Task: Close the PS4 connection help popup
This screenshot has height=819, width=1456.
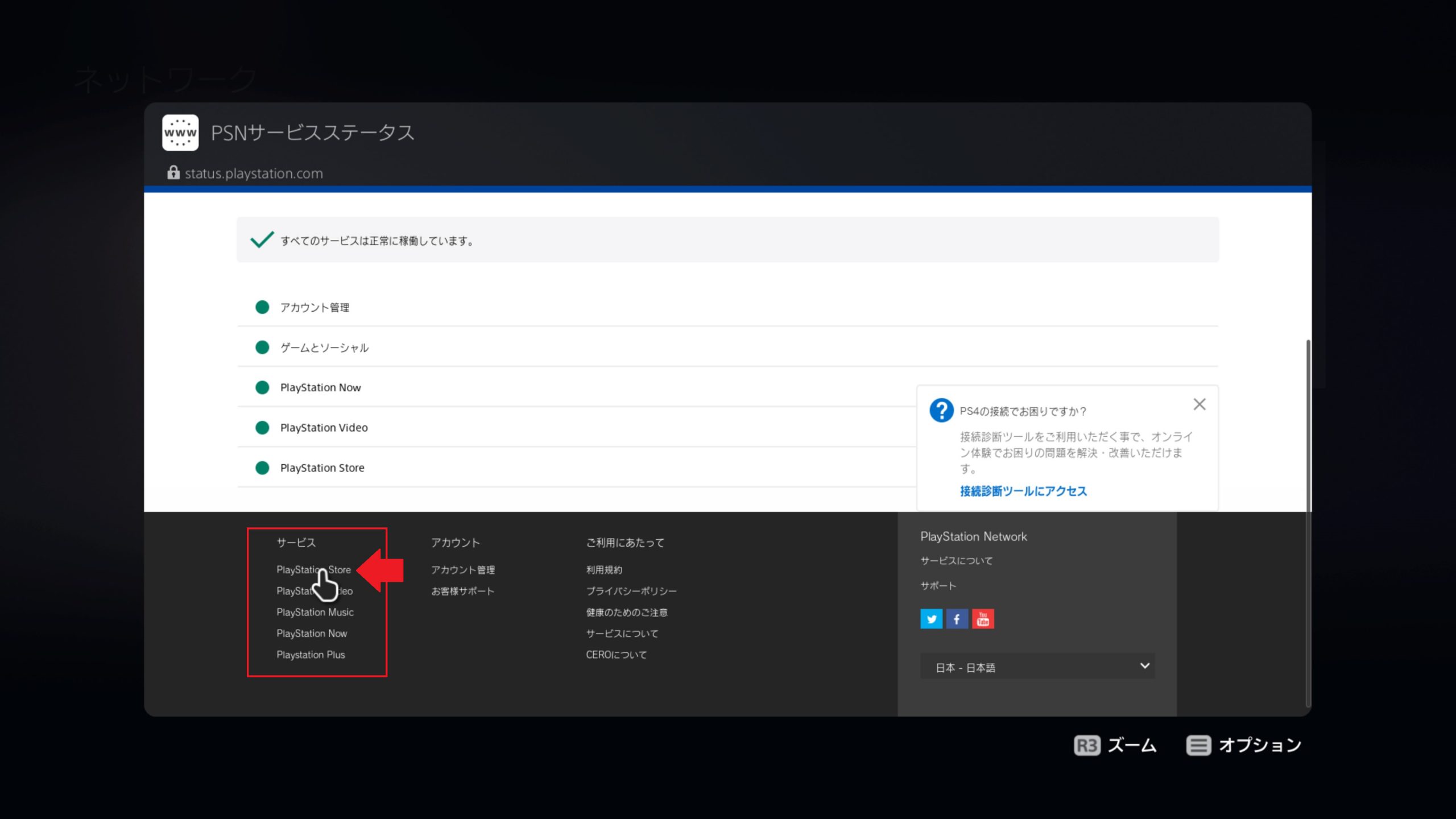Action: click(1199, 404)
